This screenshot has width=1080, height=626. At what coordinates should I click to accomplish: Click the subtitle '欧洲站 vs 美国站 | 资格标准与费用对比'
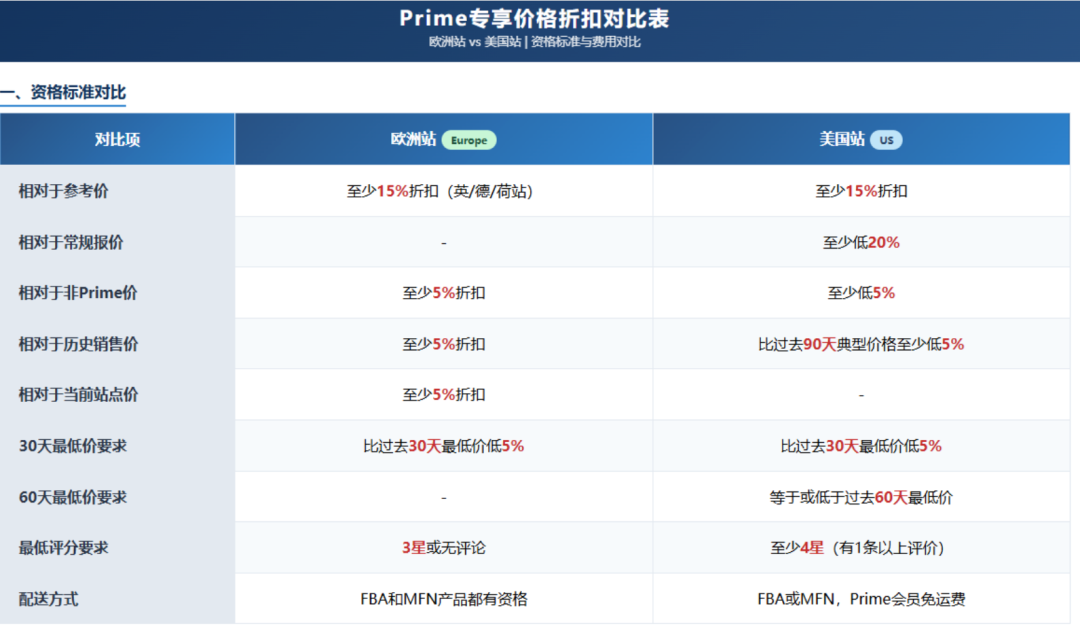(x=534, y=42)
